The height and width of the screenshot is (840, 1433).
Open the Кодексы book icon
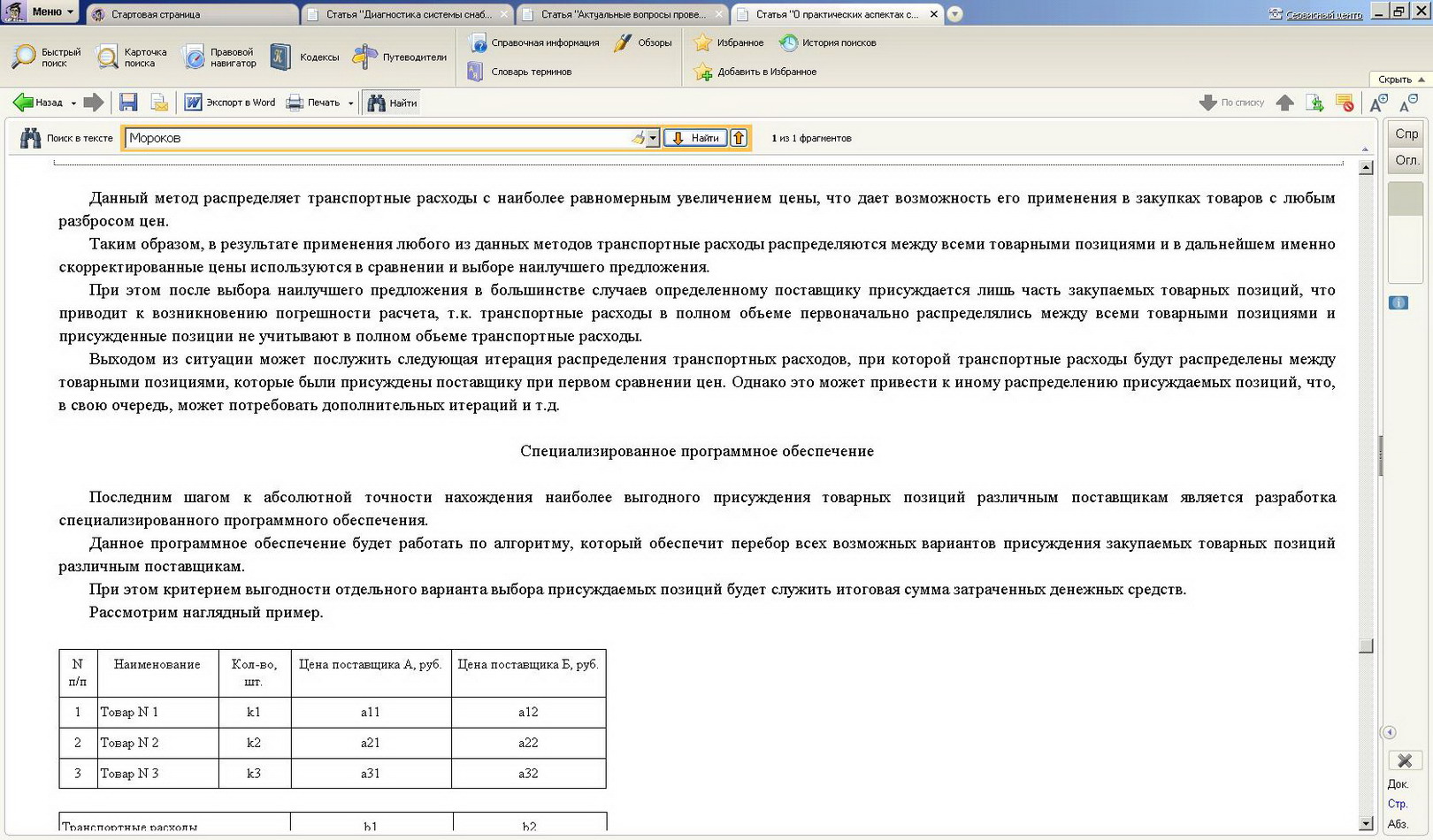click(281, 57)
